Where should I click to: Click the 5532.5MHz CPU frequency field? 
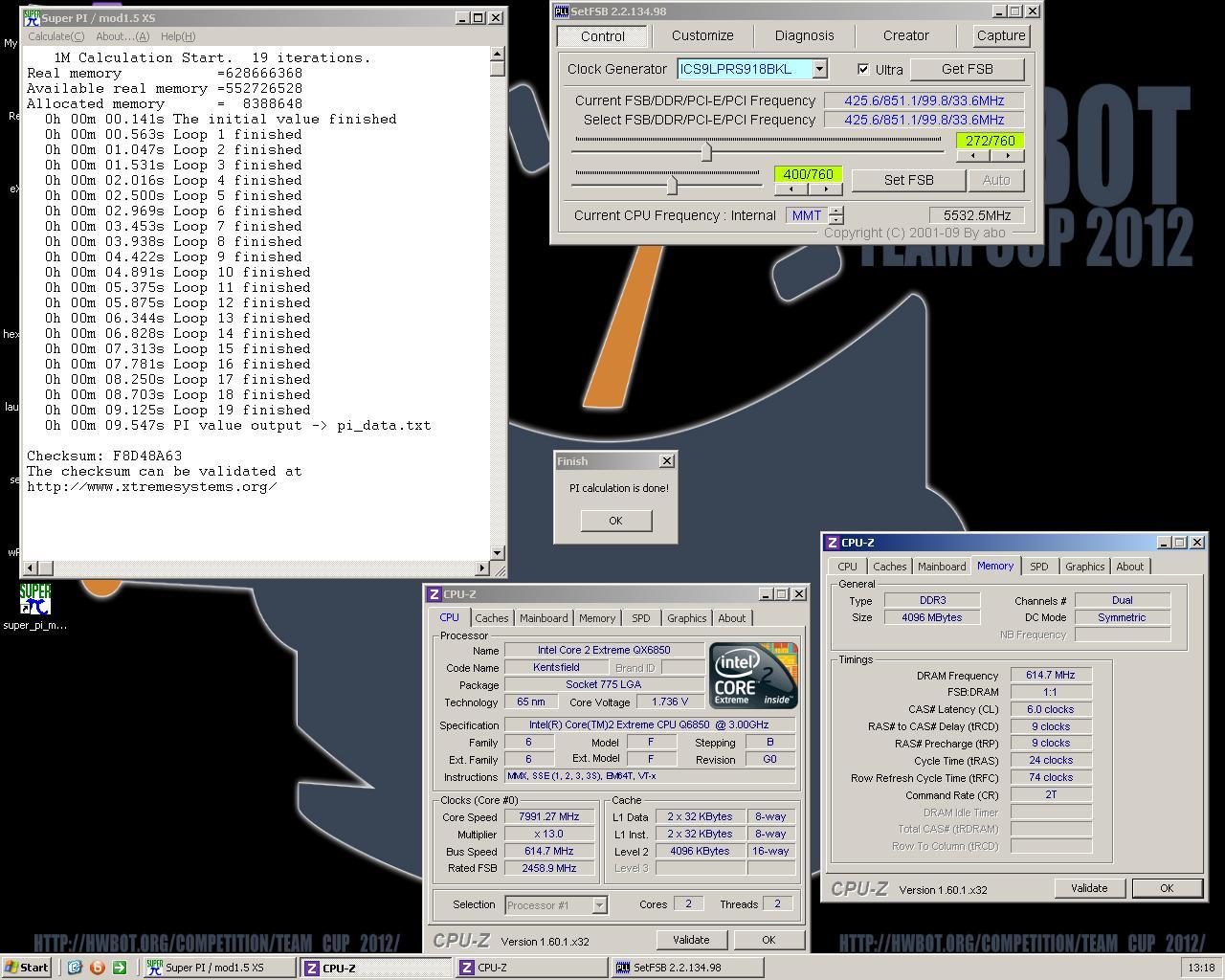point(976,215)
